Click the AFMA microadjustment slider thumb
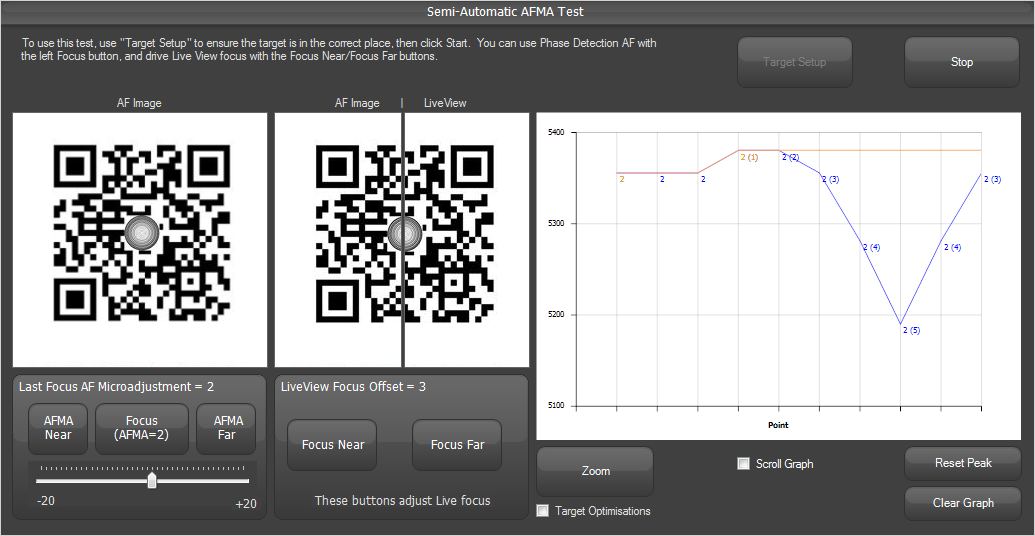The width and height of the screenshot is (1035, 536). tap(152, 481)
